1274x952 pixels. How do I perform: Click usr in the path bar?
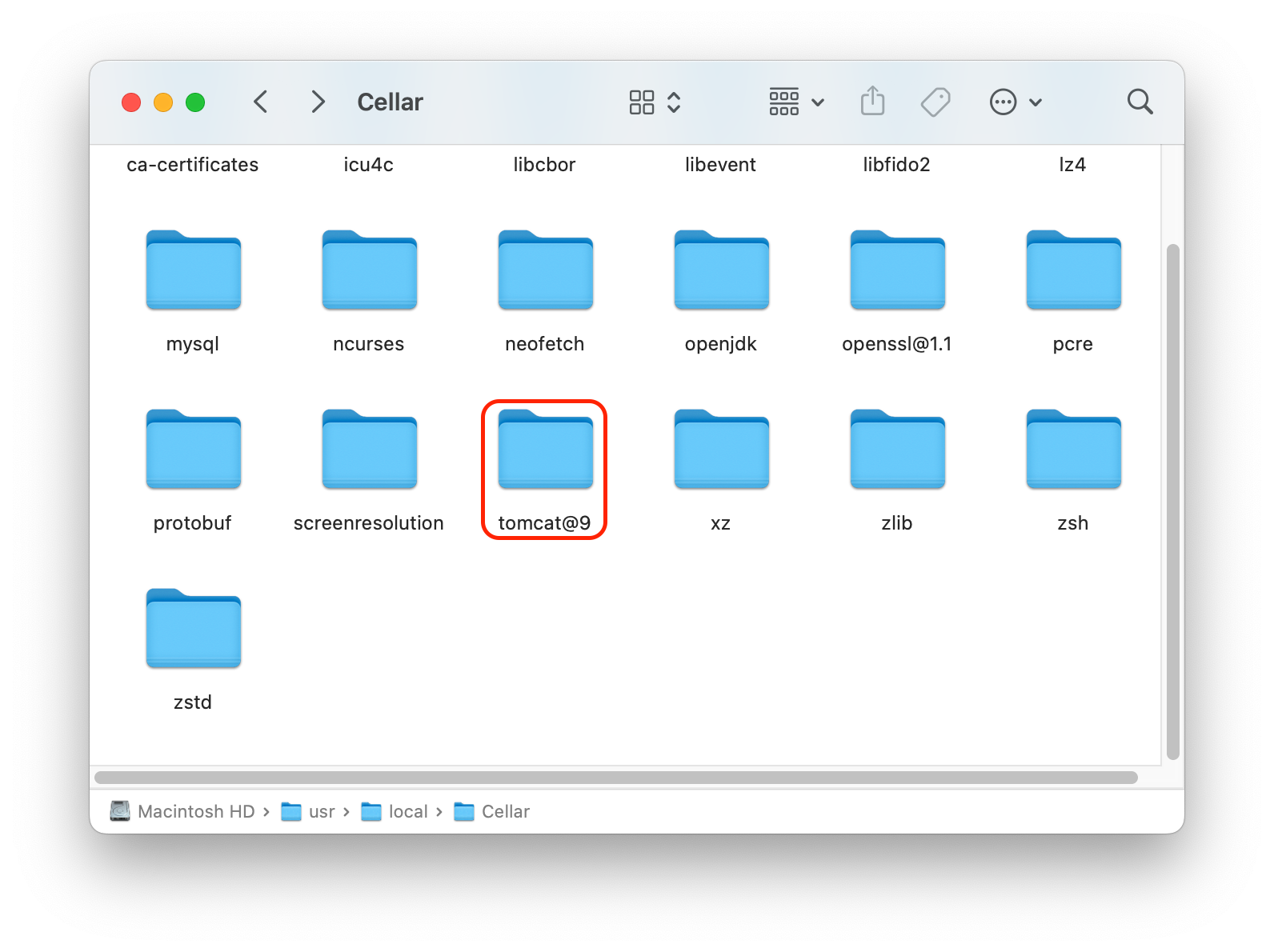308,811
